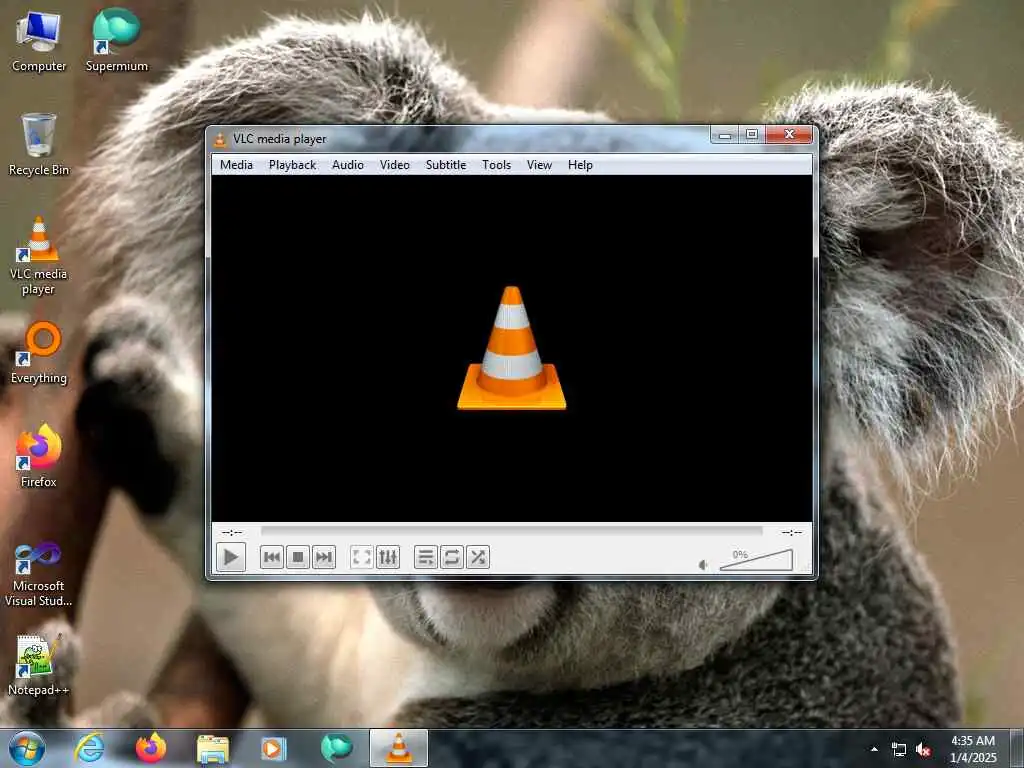Unmute audio via speaker icon in VLC
Screen dimensions: 1024x768
703,564
